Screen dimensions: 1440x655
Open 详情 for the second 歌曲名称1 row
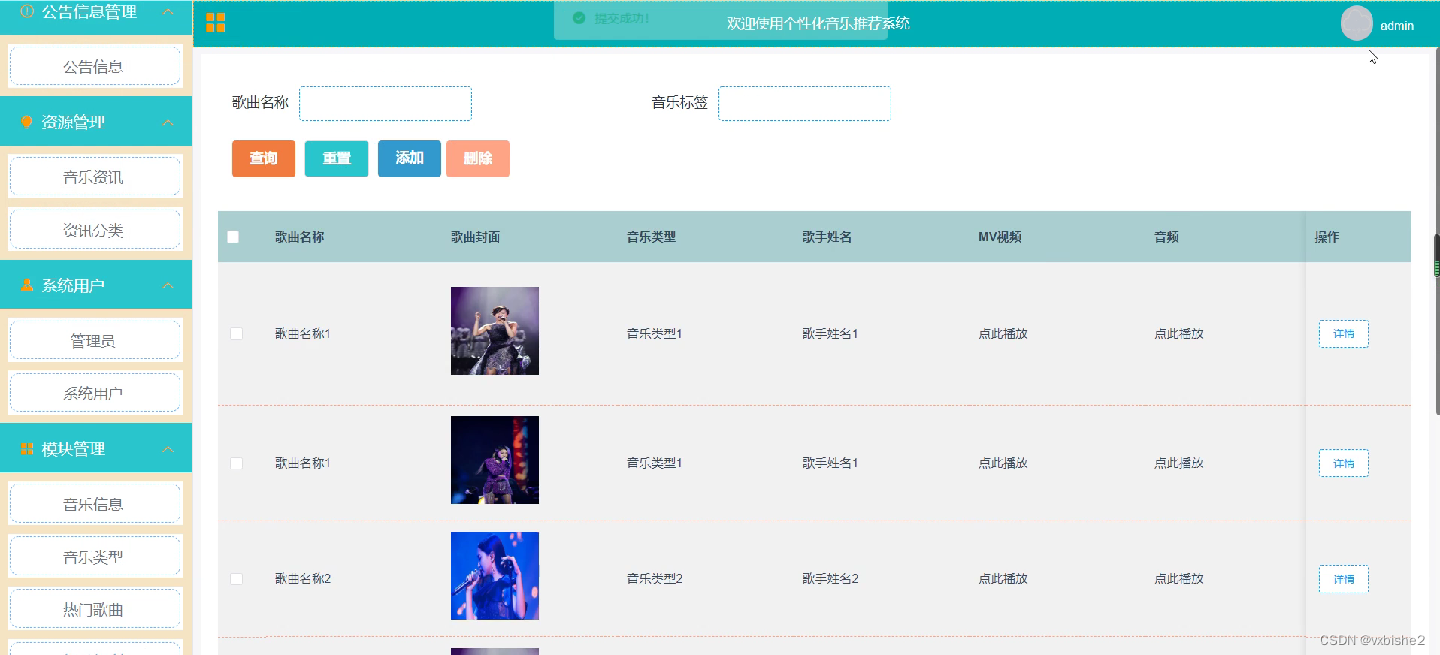(1343, 463)
